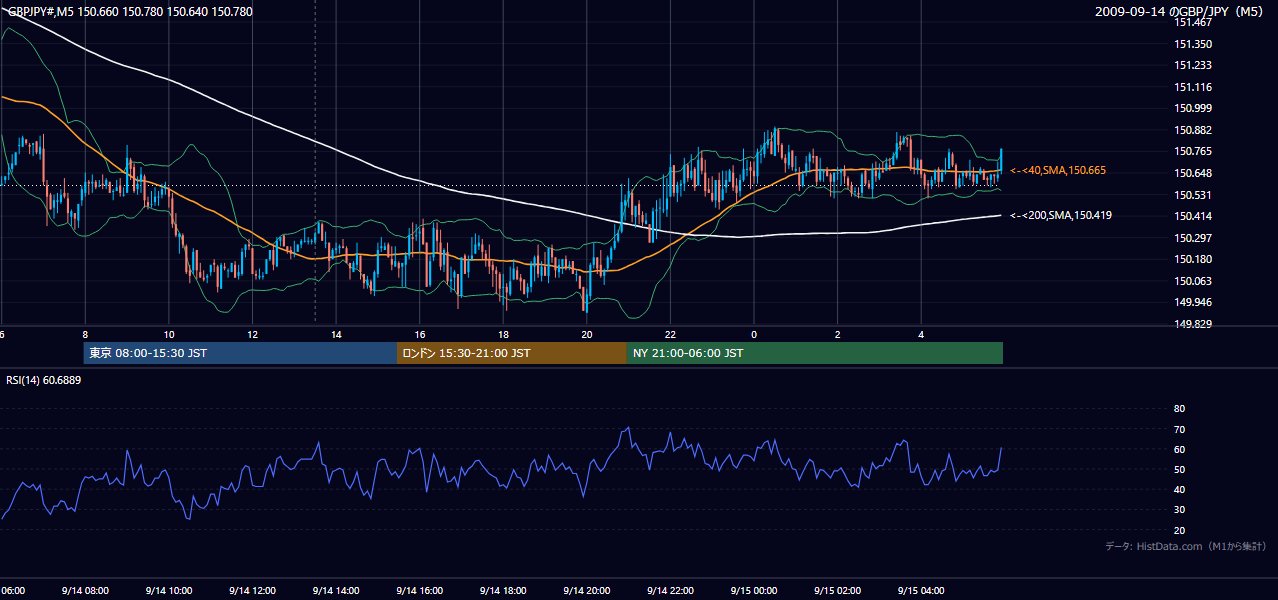The width and height of the screenshot is (1278, 600).
Task: Click the 151.350 price axis label
Action: coord(1193,44)
